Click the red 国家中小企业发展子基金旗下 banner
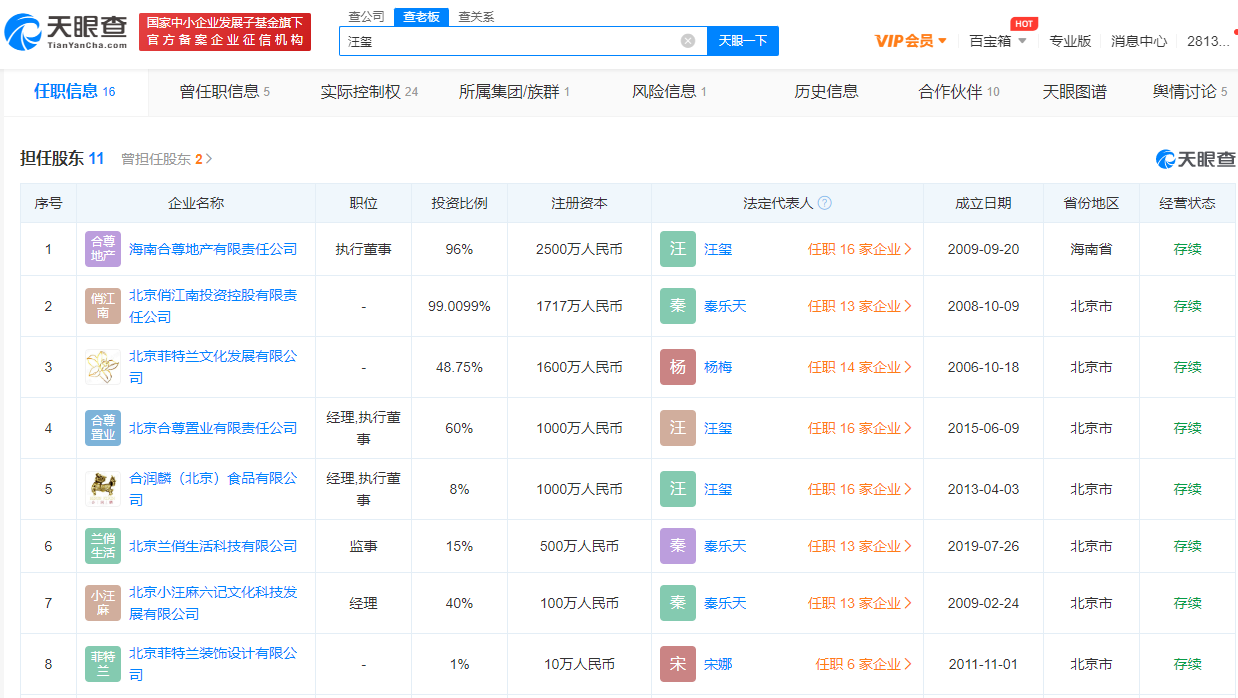This screenshot has width=1238, height=698. (225, 32)
